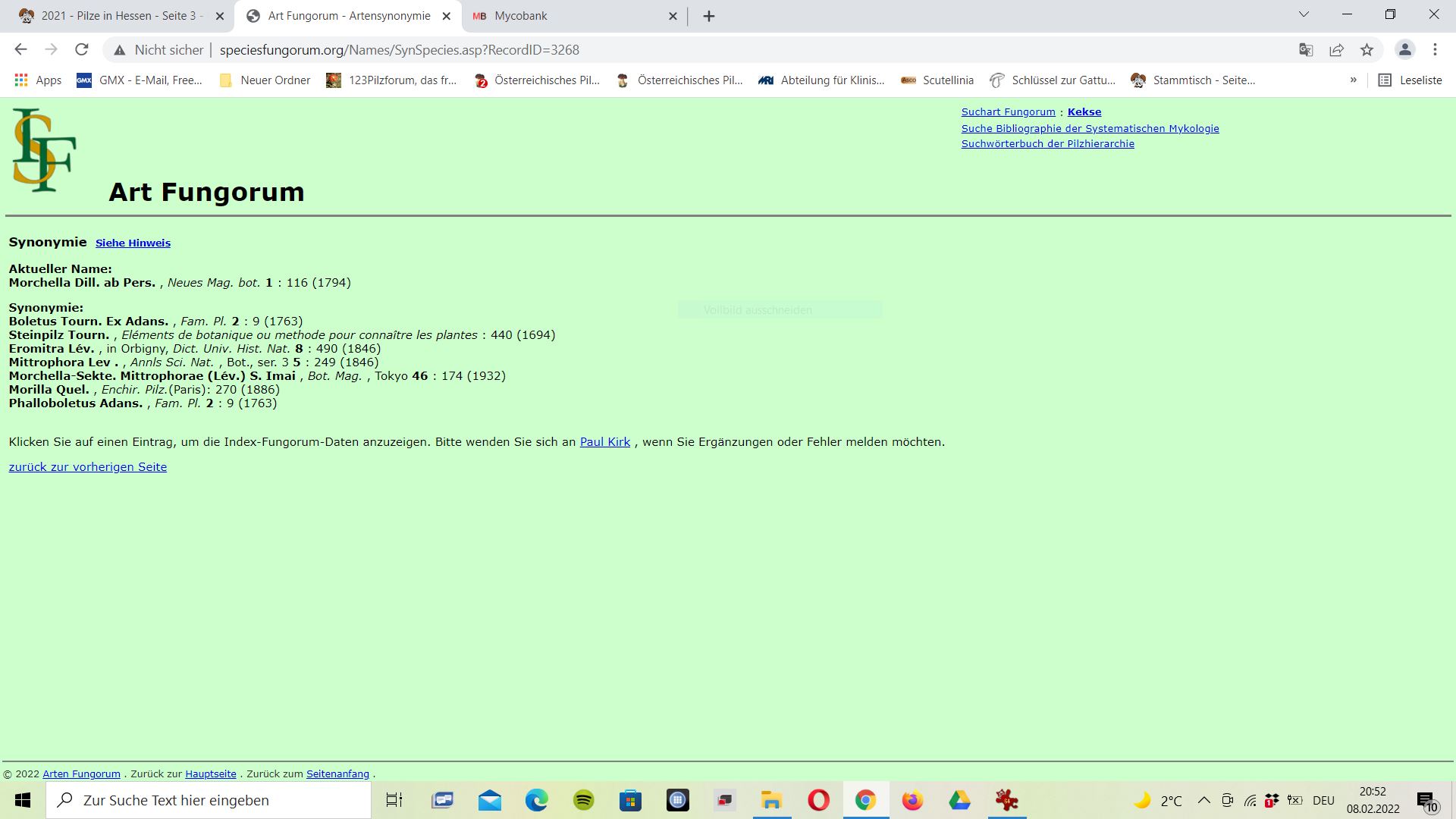Bookmark this page with the star icon
This screenshot has width=1456, height=819.
point(1367,49)
